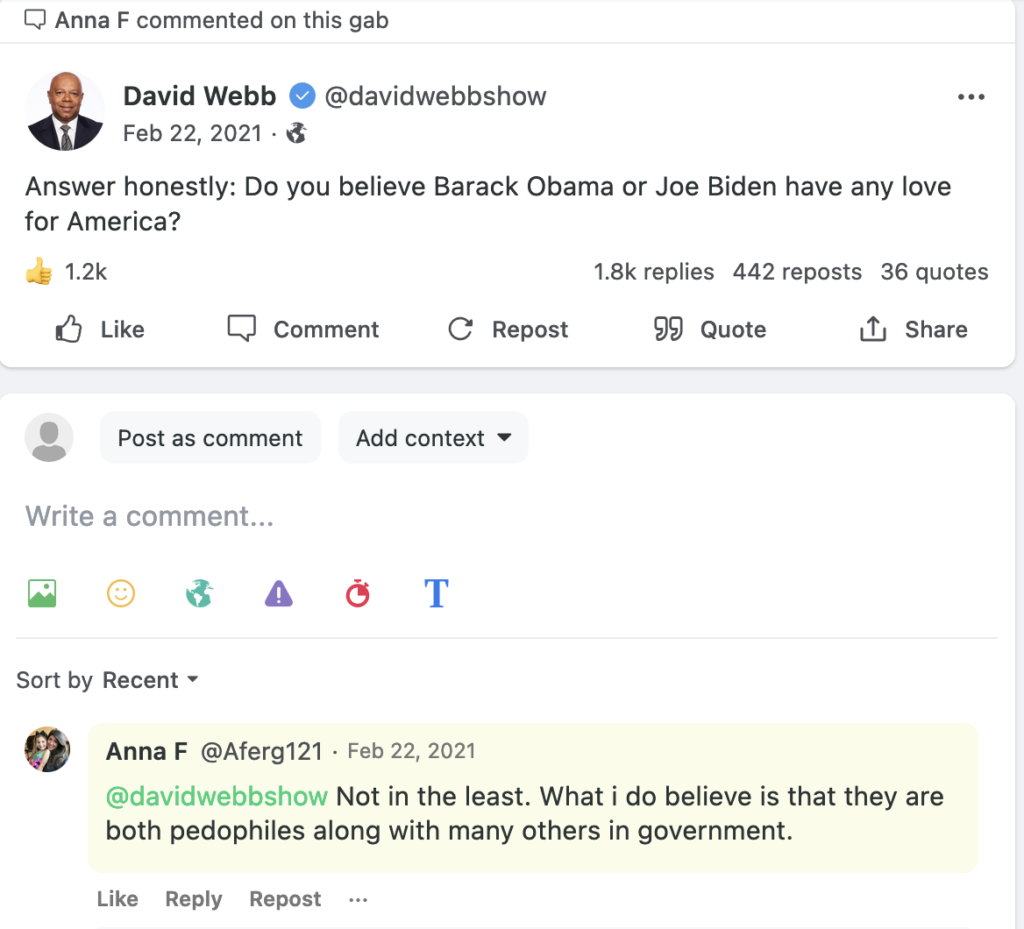Toggle the rich text T icon
1024x929 pixels.
pyautogui.click(x=436, y=593)
